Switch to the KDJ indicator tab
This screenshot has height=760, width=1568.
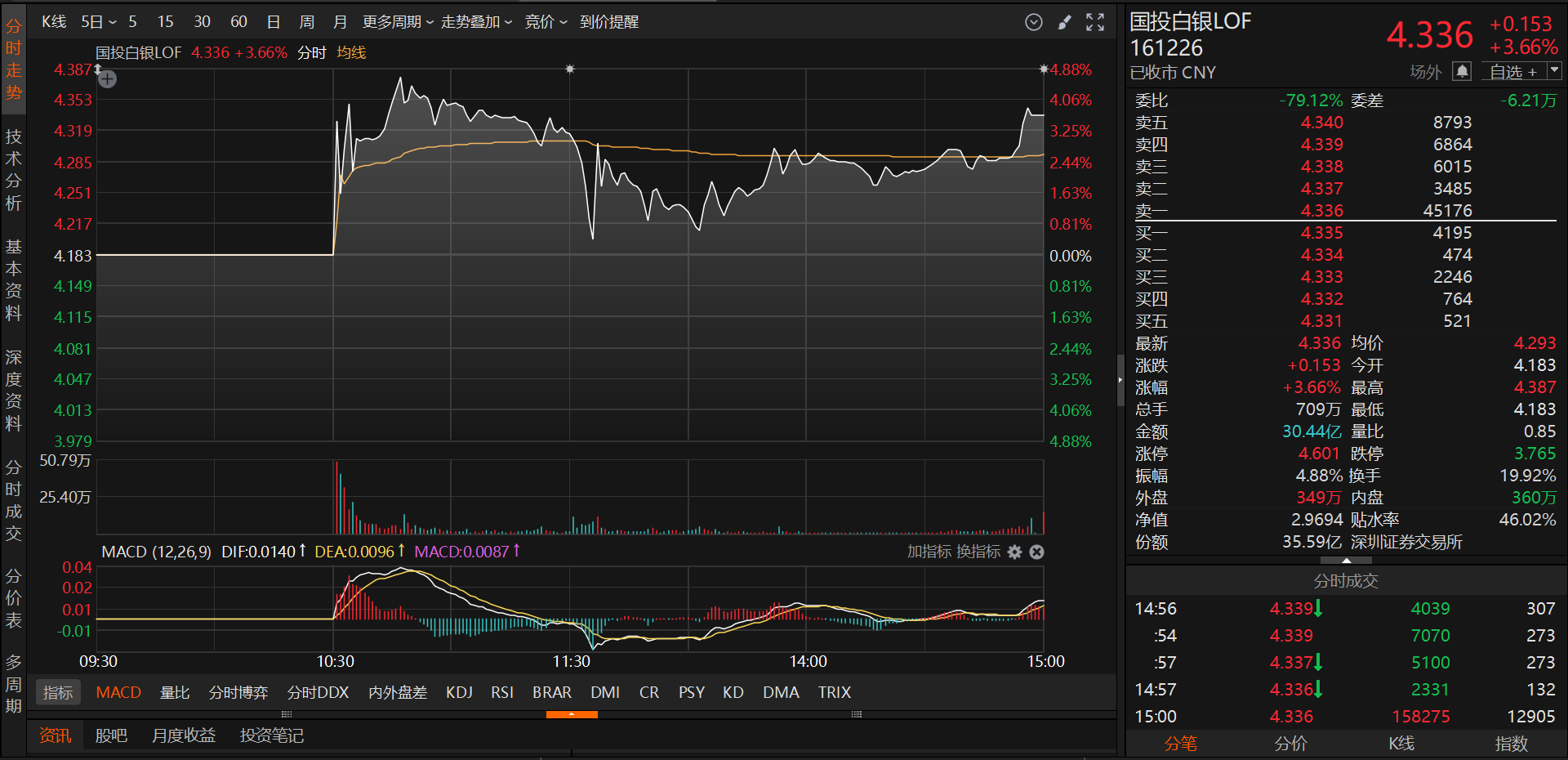pyautogui.click(x=459, y=692)
